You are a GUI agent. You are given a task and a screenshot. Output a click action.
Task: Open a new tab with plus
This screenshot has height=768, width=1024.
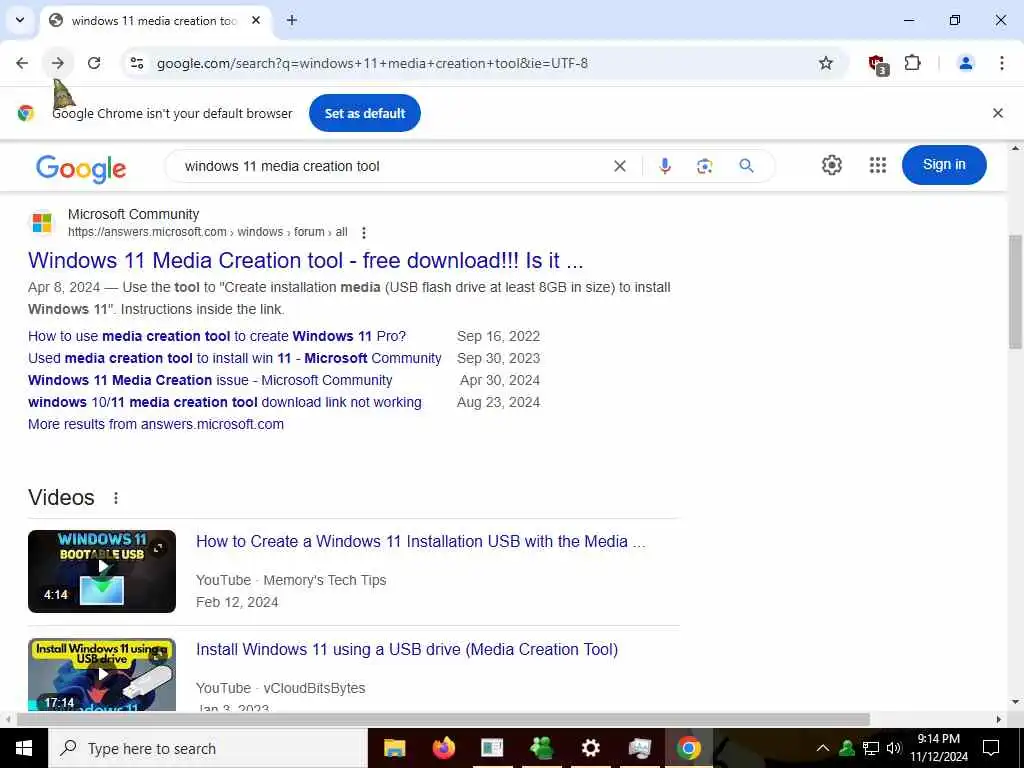[292, 20]
